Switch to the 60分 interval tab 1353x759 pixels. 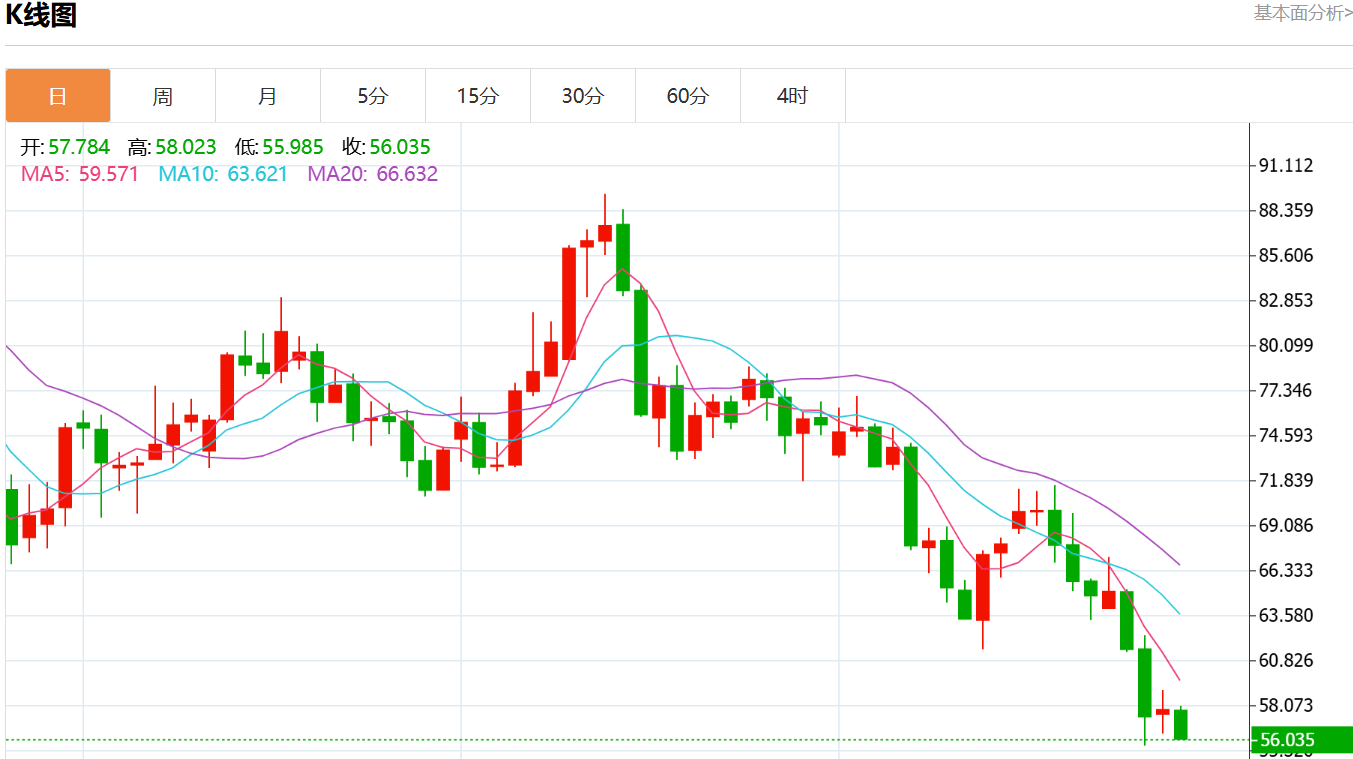(x=688, y=96)
